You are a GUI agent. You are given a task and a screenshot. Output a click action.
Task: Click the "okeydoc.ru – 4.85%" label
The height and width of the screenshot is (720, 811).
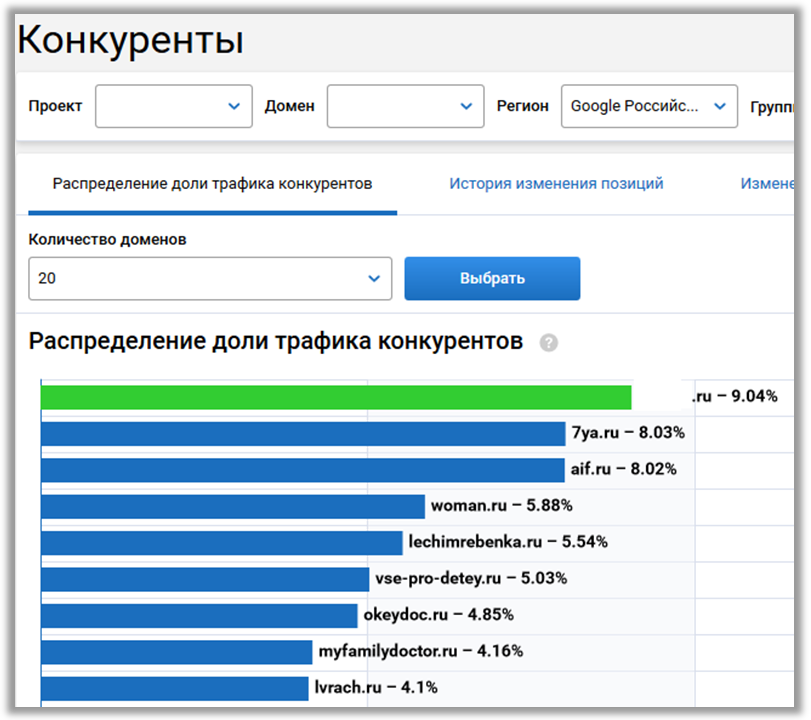(x=439, y=614)
